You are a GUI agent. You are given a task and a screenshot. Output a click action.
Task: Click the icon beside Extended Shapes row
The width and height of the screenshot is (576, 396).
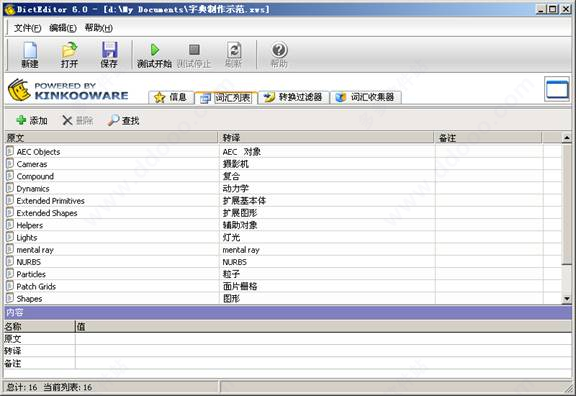click(10, 213)
